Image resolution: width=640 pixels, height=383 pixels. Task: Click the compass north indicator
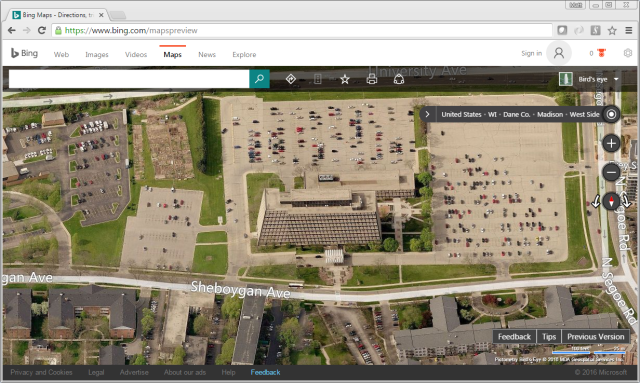coord(611,201)
